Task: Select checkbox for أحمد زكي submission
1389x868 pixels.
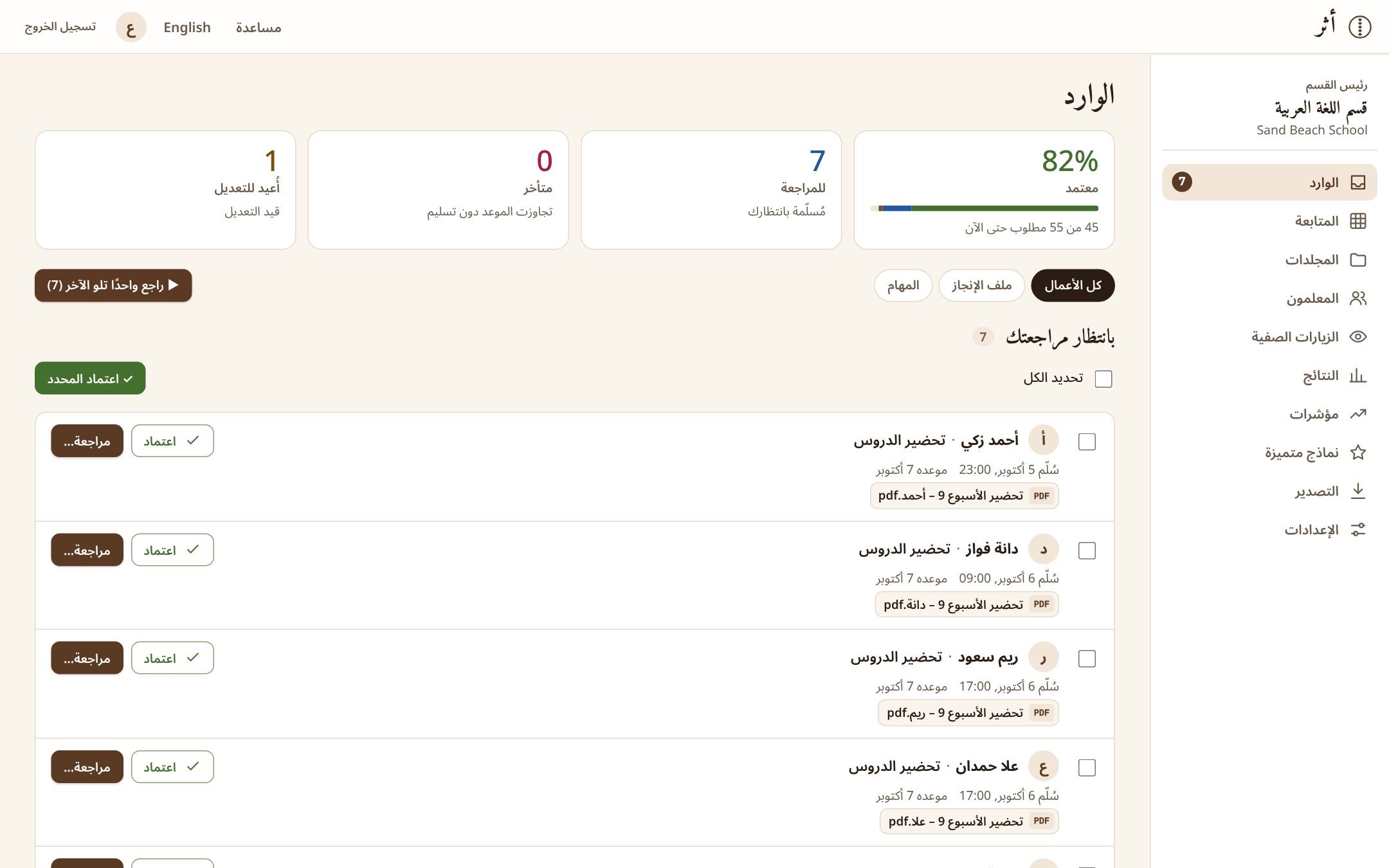Action: pyautogui.click(x=1087, y=442)
